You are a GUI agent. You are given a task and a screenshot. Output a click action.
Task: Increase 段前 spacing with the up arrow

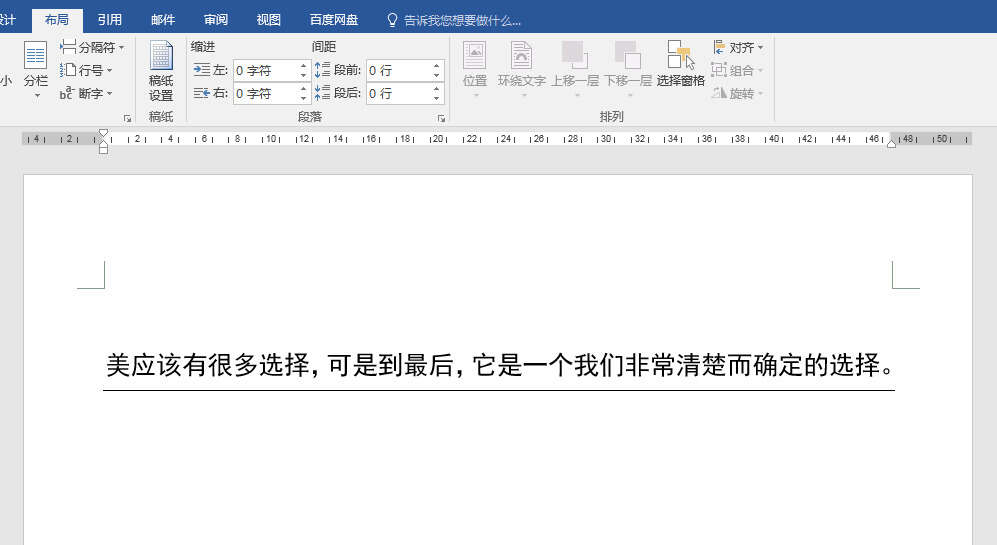tap(437, 66)
